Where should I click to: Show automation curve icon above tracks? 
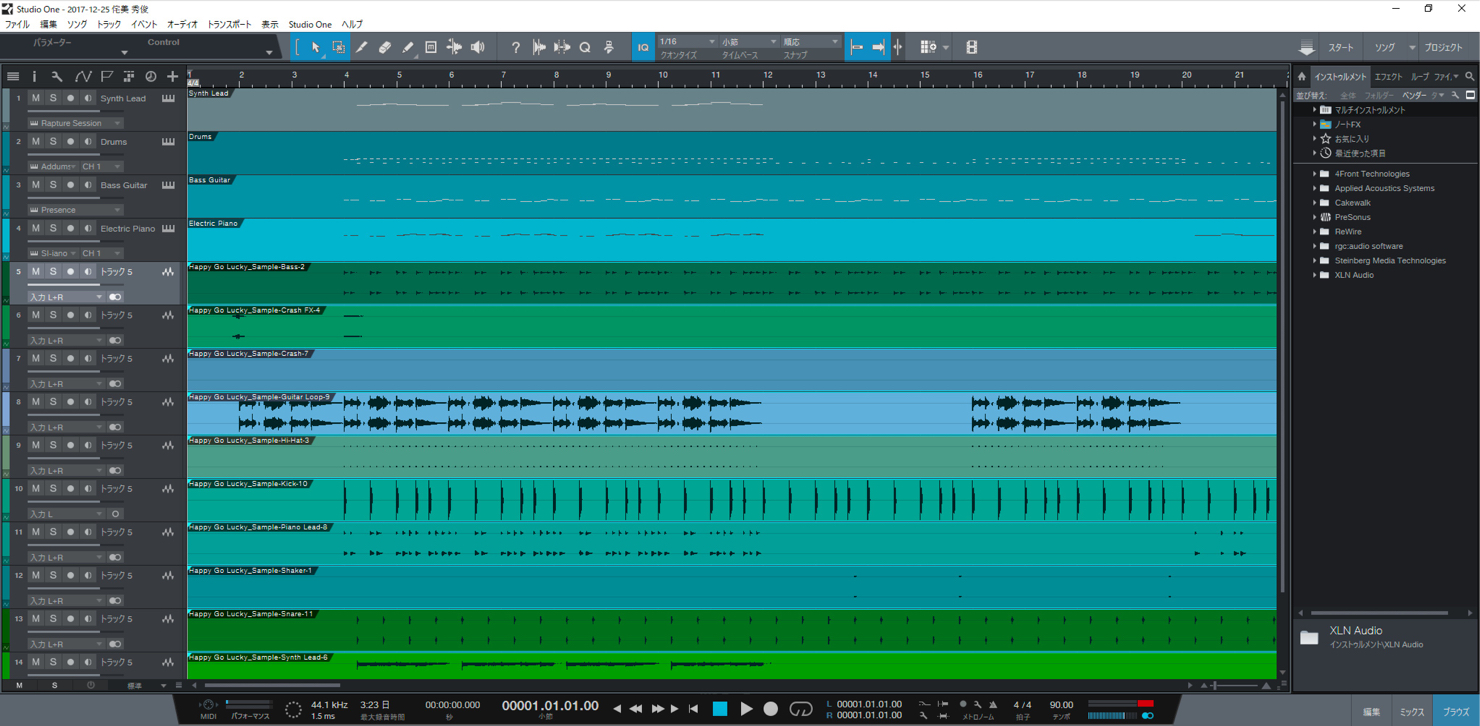82,77
